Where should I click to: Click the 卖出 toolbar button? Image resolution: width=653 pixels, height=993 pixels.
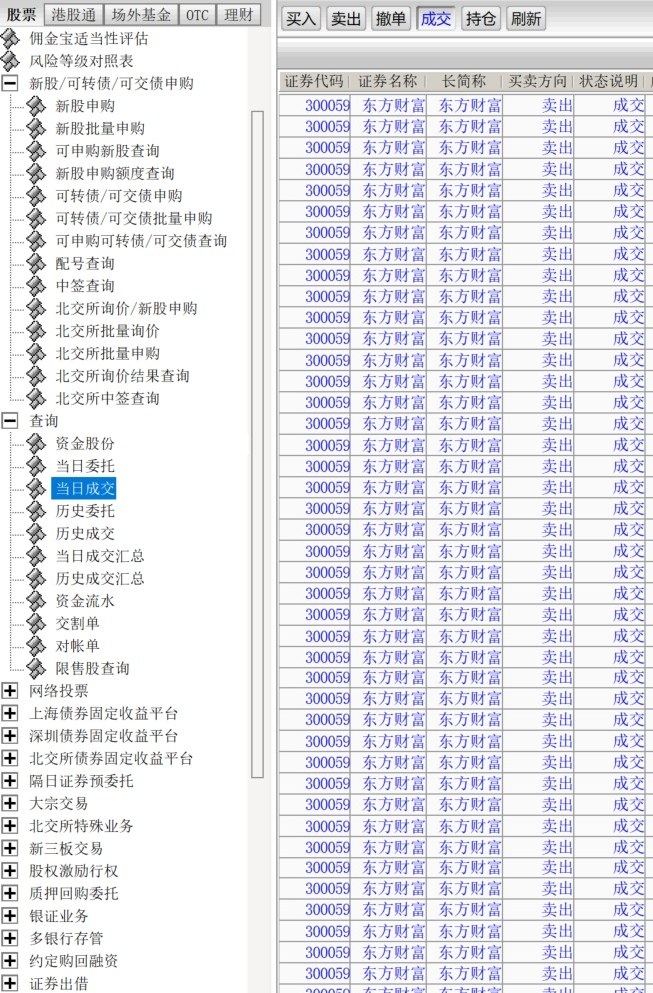(346, 18)
